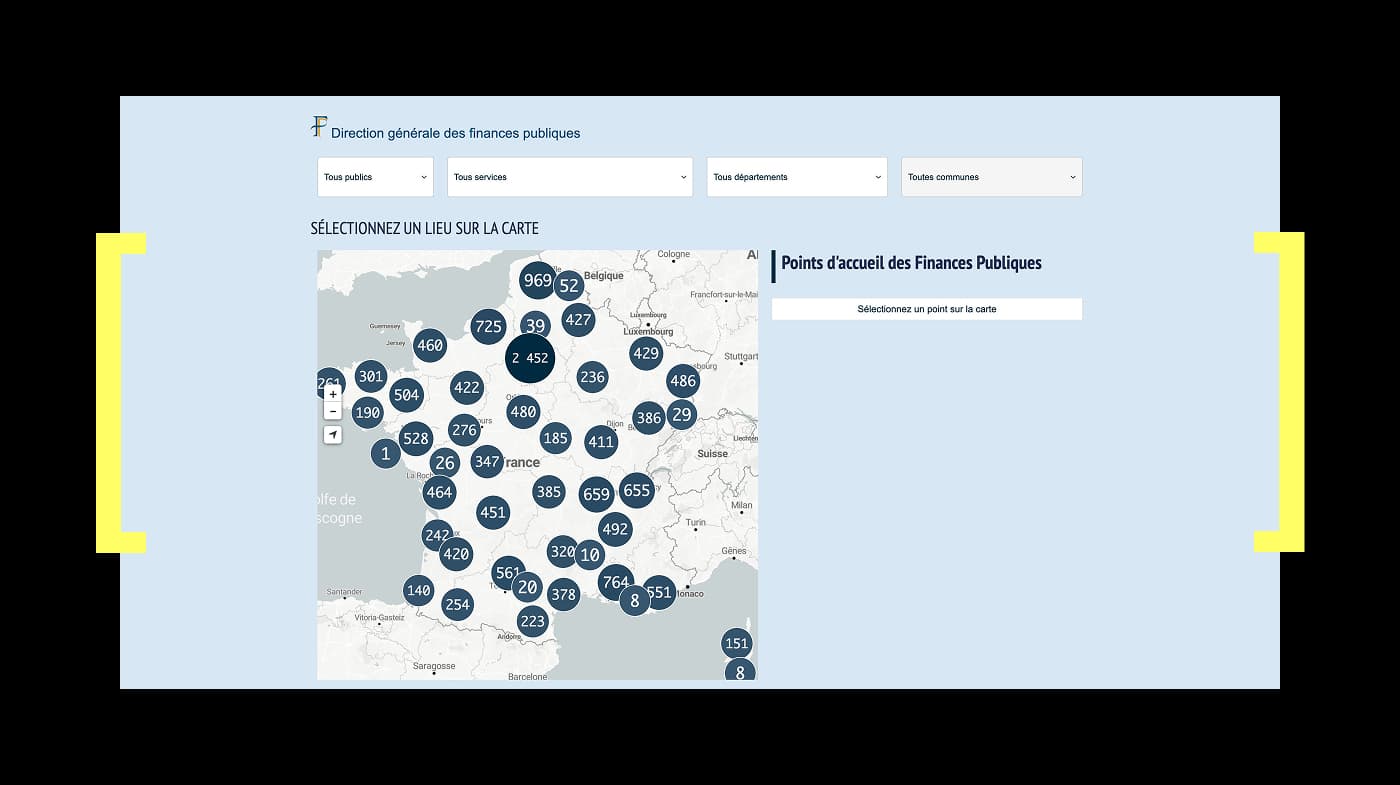The image size is (1400, 785).
Task: Open the Tous départements dropdown
Action: pos(796,177)
